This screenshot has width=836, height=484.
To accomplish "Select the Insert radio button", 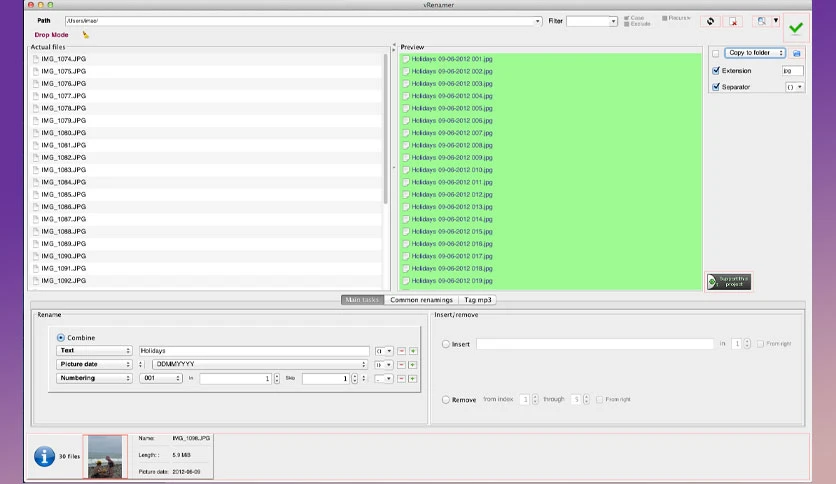I will 446,344.
